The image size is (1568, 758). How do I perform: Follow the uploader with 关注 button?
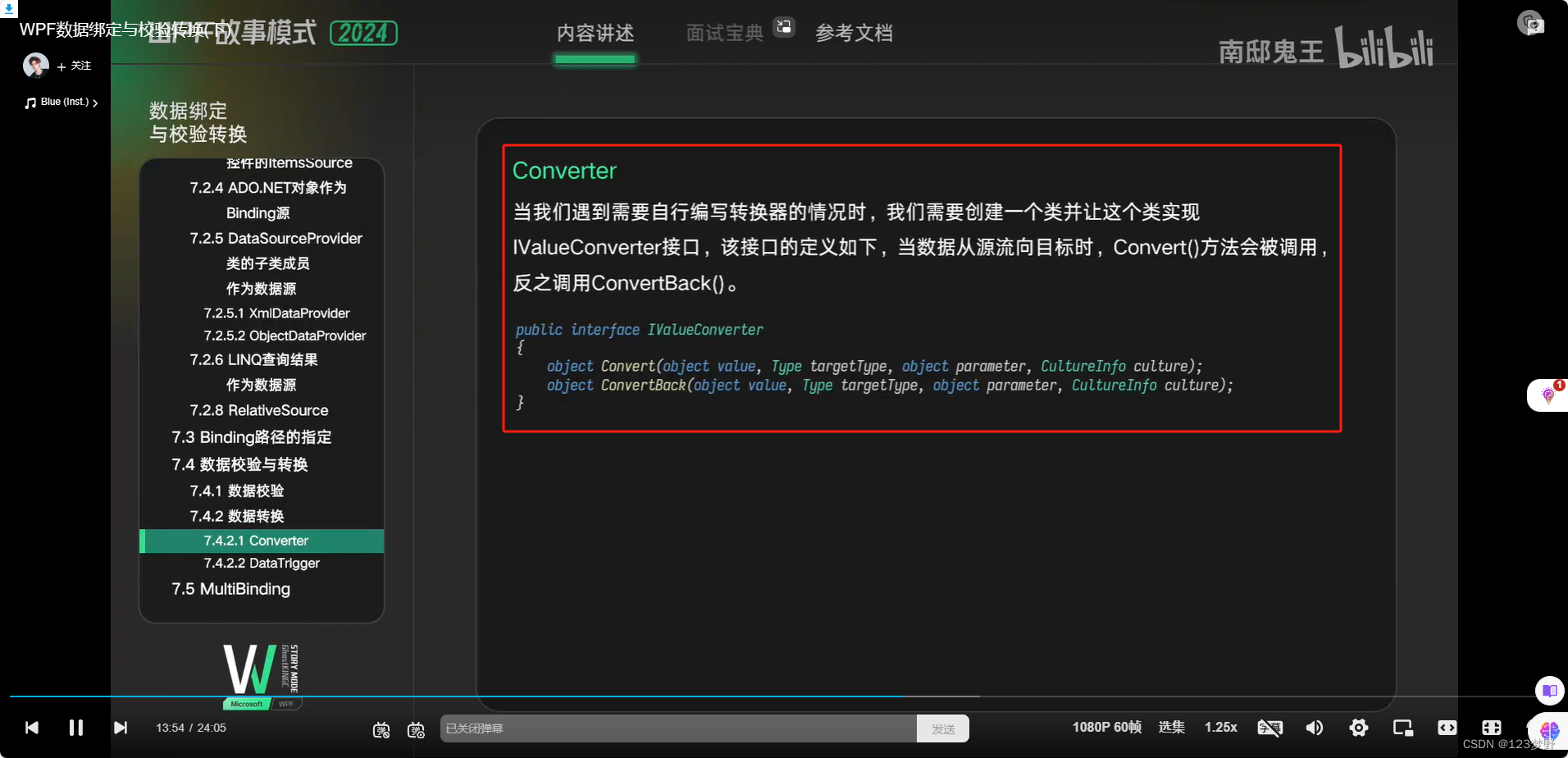click(x=75, y=66)
